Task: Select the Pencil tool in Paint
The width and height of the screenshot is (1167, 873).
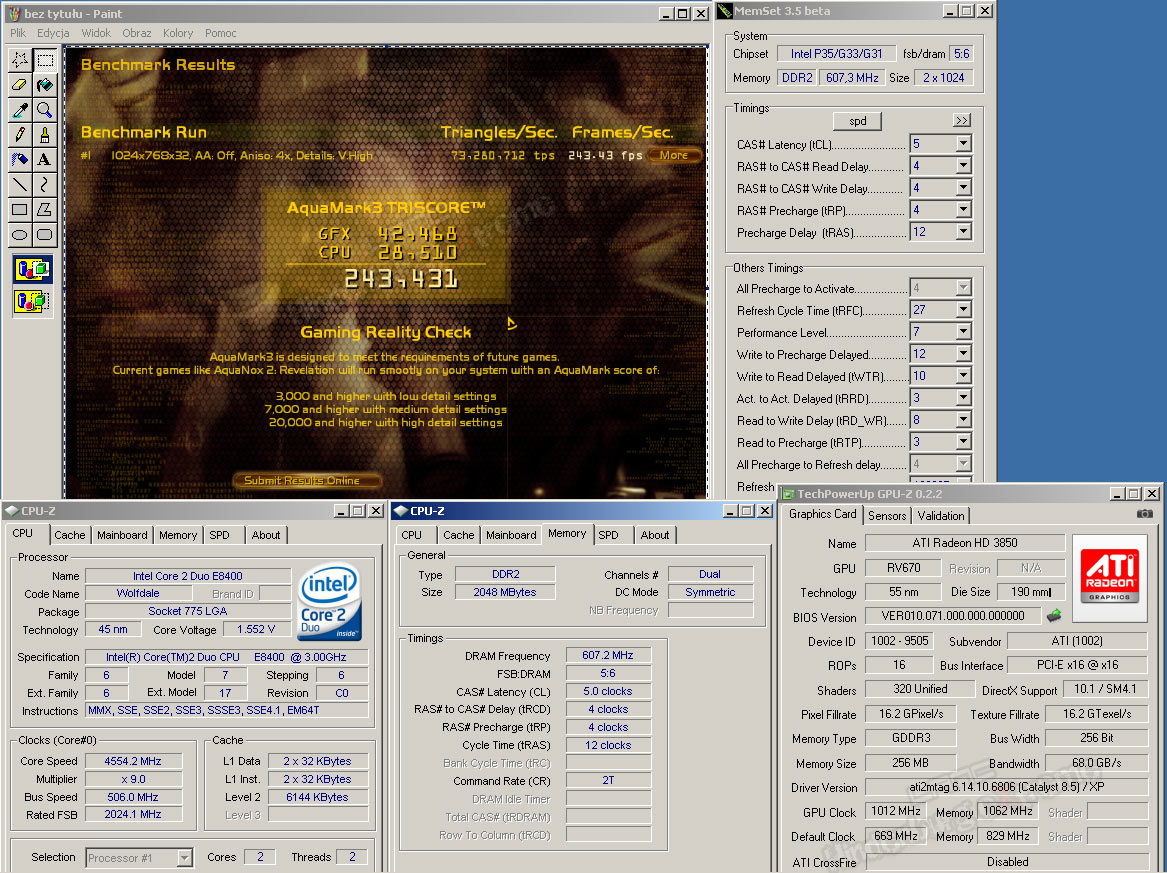Action: pyautogui.click(x=20, y=135)
